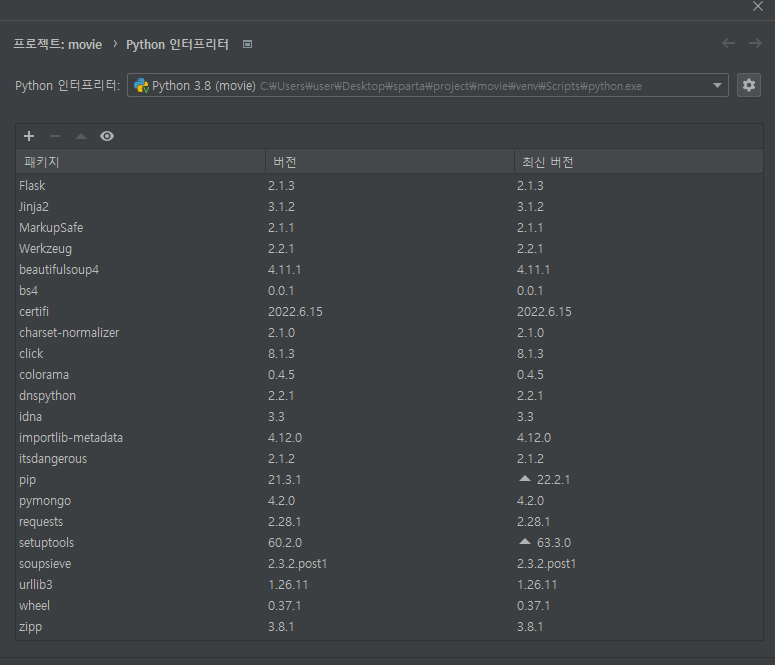The image size is (775, 665).
Task: Select the zipp package row
Action: 389,627
